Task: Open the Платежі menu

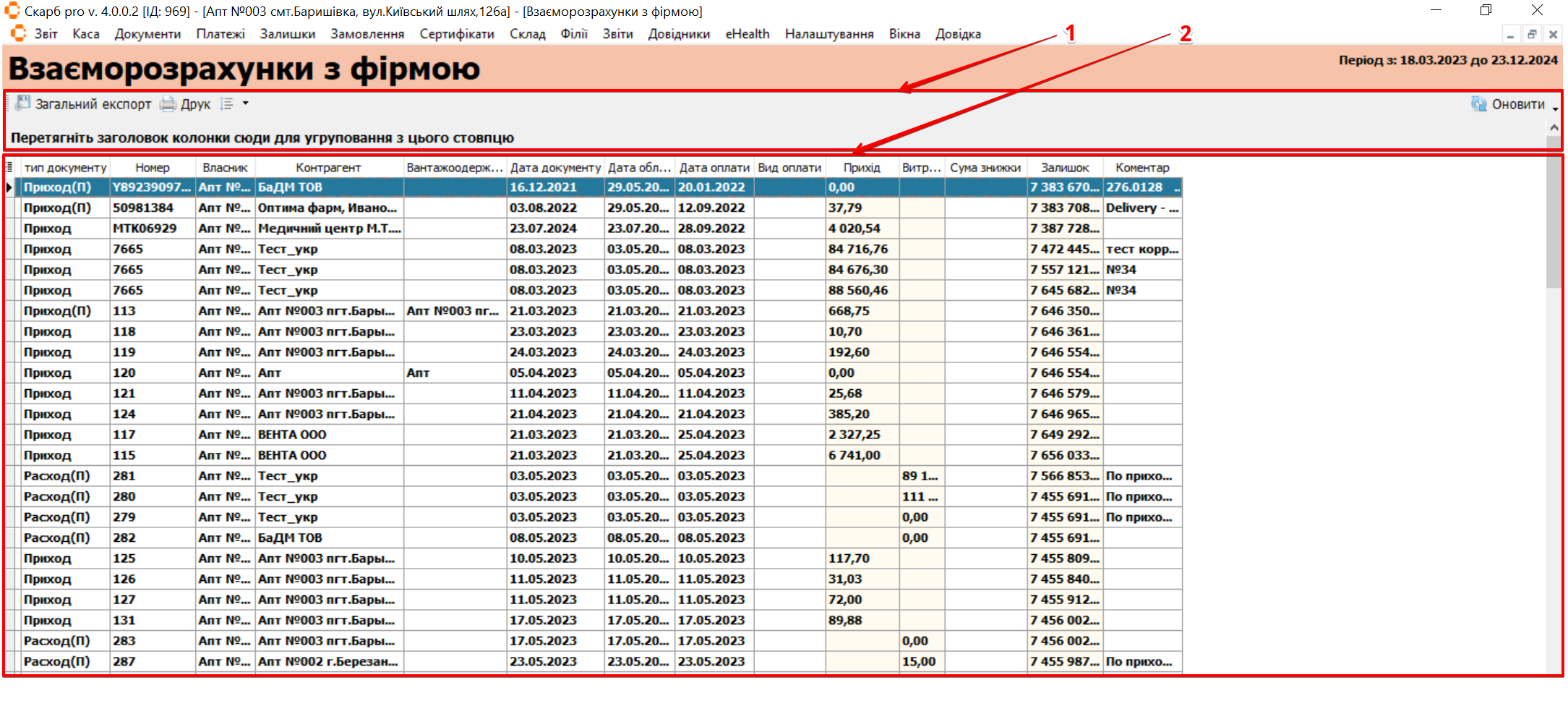Action: pos(220,34)
